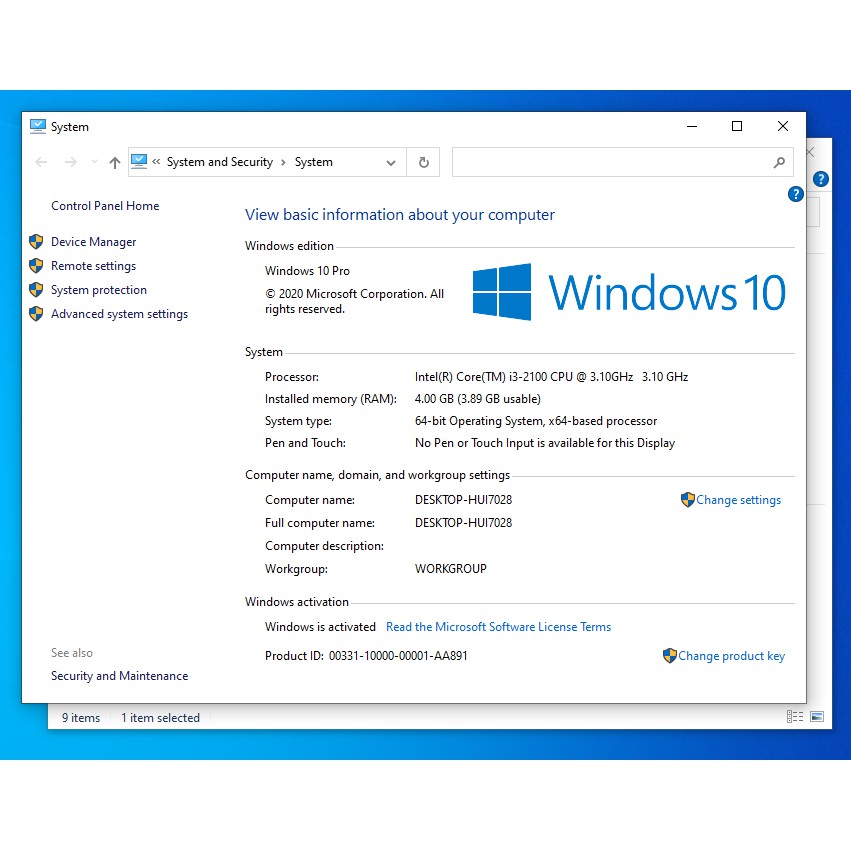Open Help via blue question mark

[x=796, y=194]
